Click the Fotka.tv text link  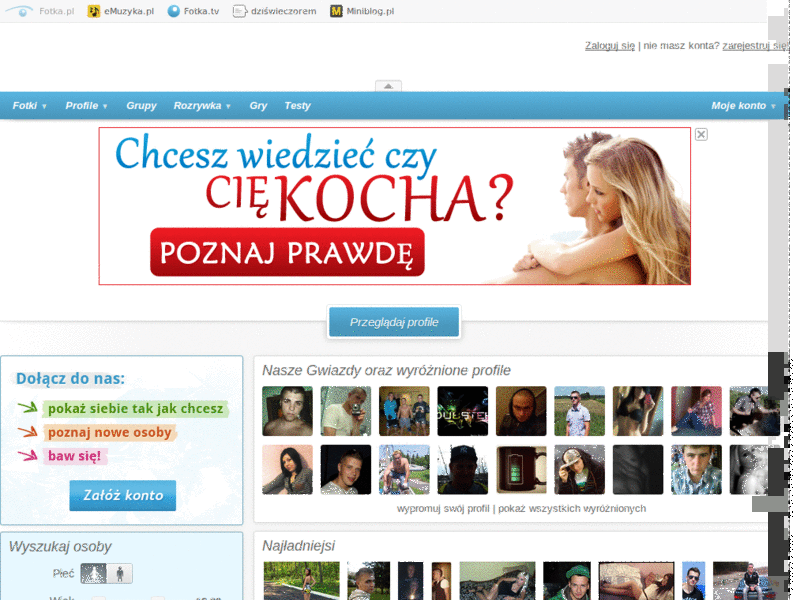[201, 11]
